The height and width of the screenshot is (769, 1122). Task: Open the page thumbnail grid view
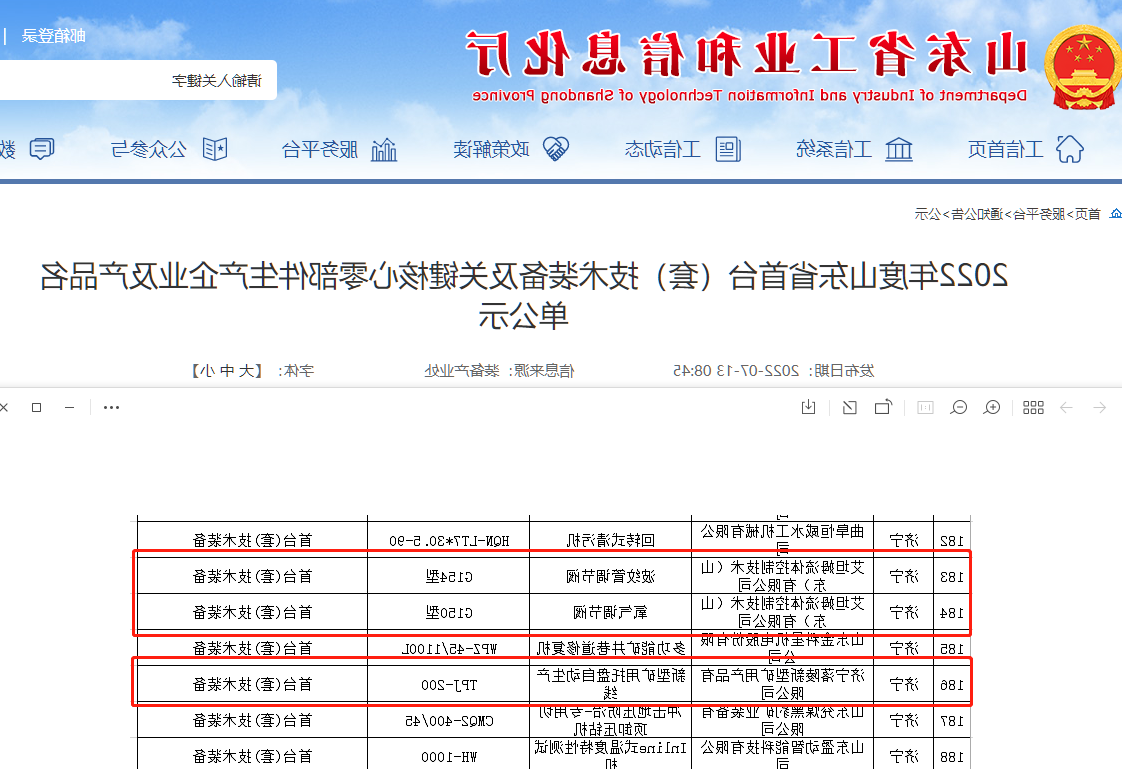click(x=1036, y=407)
